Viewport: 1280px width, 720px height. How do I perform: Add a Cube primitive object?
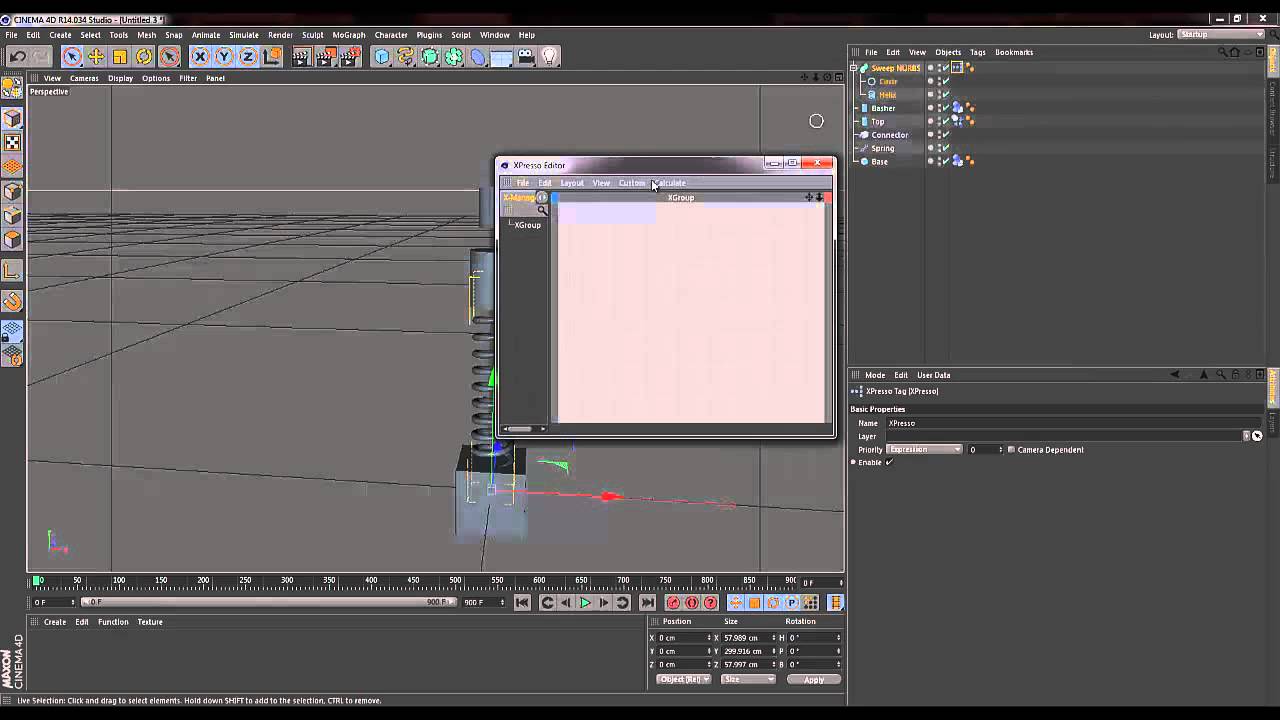click(x=382, y=57)
